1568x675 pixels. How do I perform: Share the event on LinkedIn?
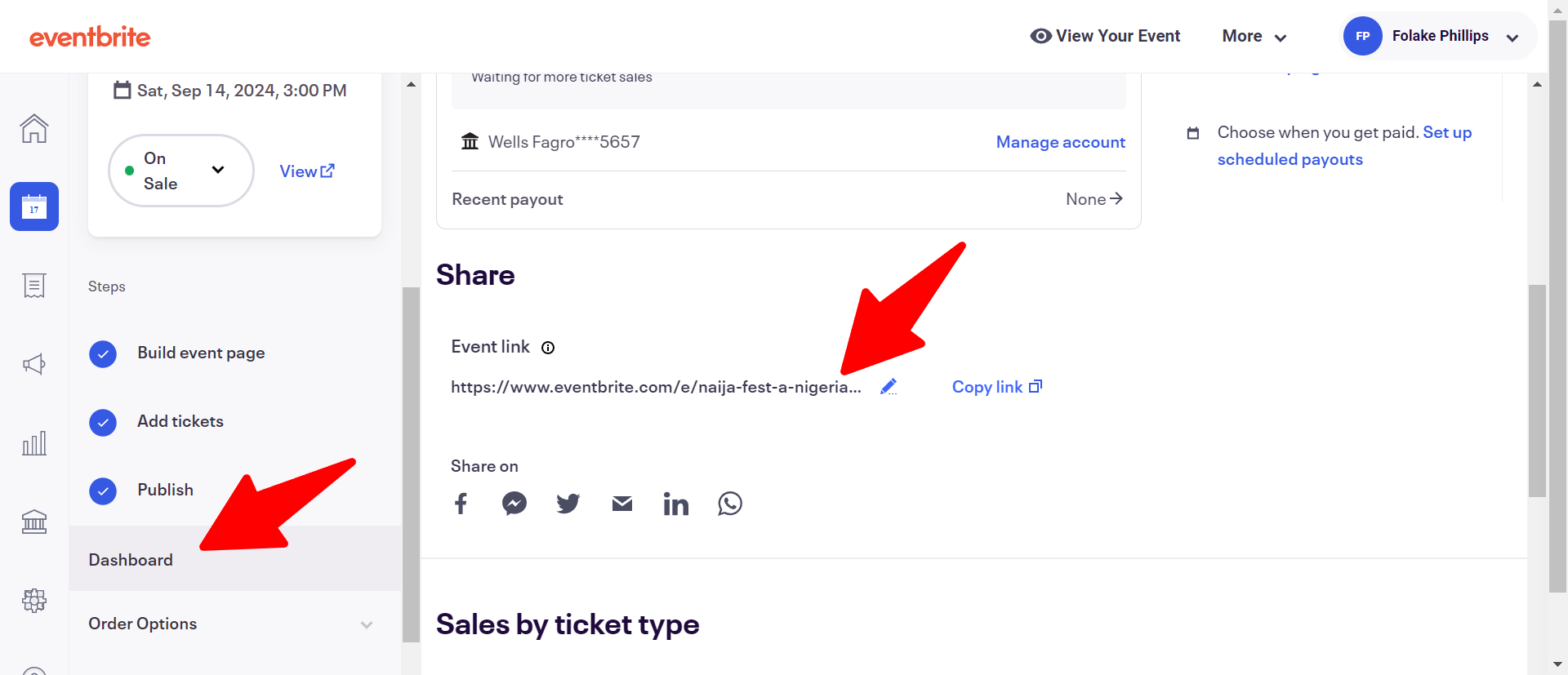[676, 504]
